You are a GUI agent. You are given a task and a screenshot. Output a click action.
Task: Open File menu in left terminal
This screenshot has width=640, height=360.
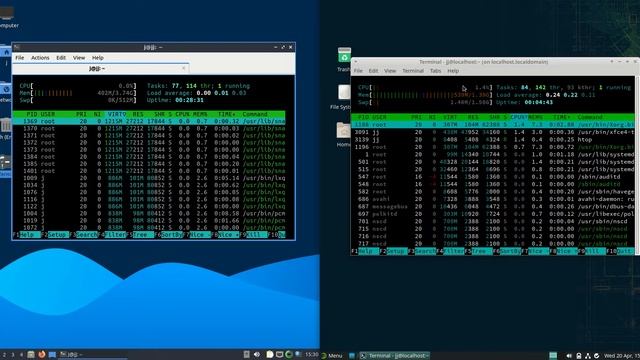coord(20,58)
